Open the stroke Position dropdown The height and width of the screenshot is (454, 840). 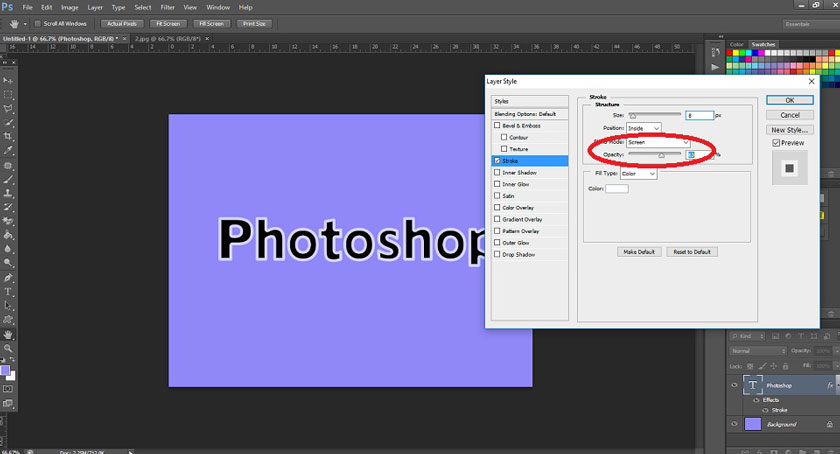coord(644,128)
